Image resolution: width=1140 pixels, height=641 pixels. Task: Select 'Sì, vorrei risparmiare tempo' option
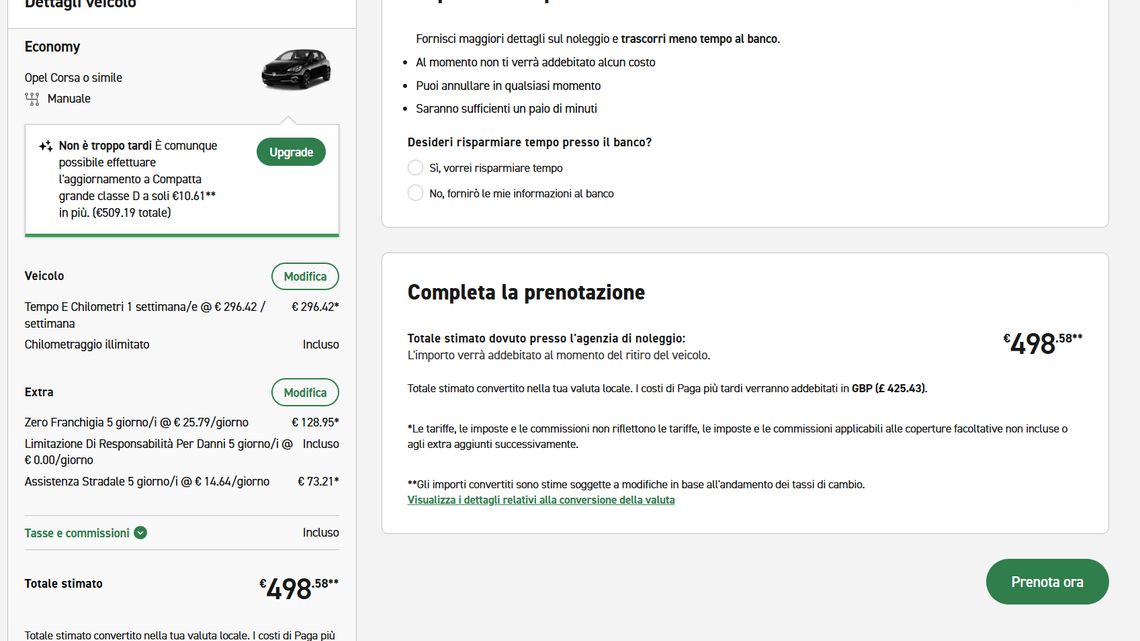pyautogui.click(x=415, y=168)
